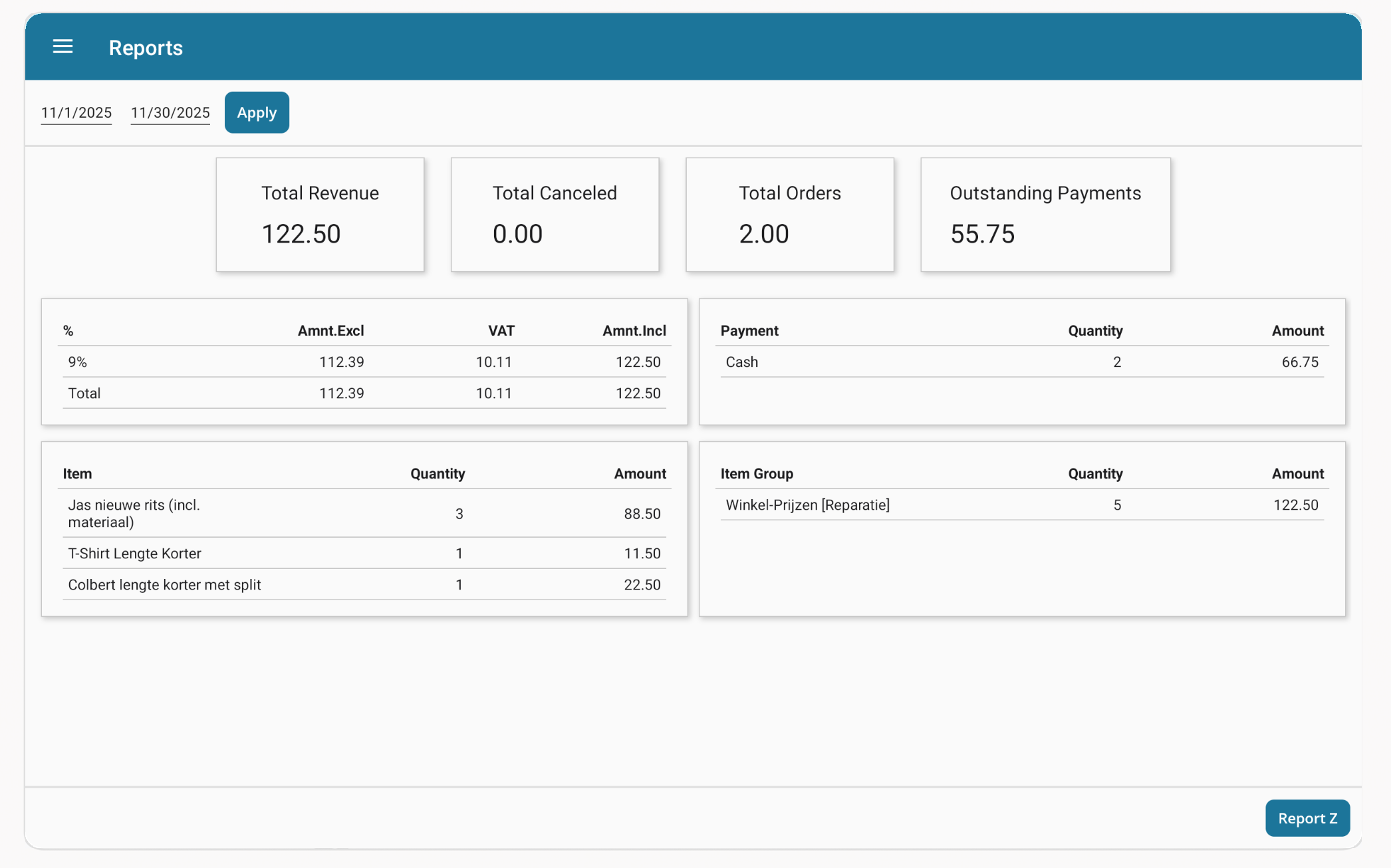Edit the end date 11/30/2025 field
This screenshot has height=868, width=1391.
pyautogui.click(x=170, y=112)
